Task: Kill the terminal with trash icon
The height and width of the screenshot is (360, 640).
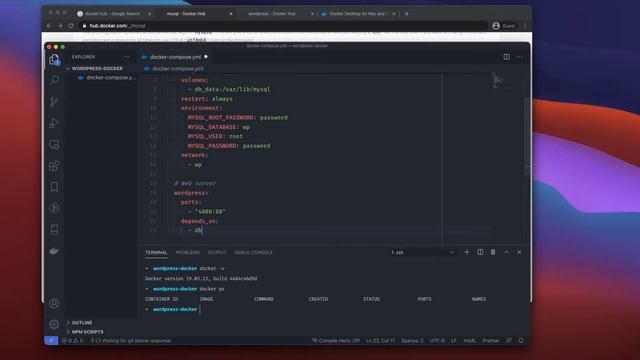Action: [493, 252]
